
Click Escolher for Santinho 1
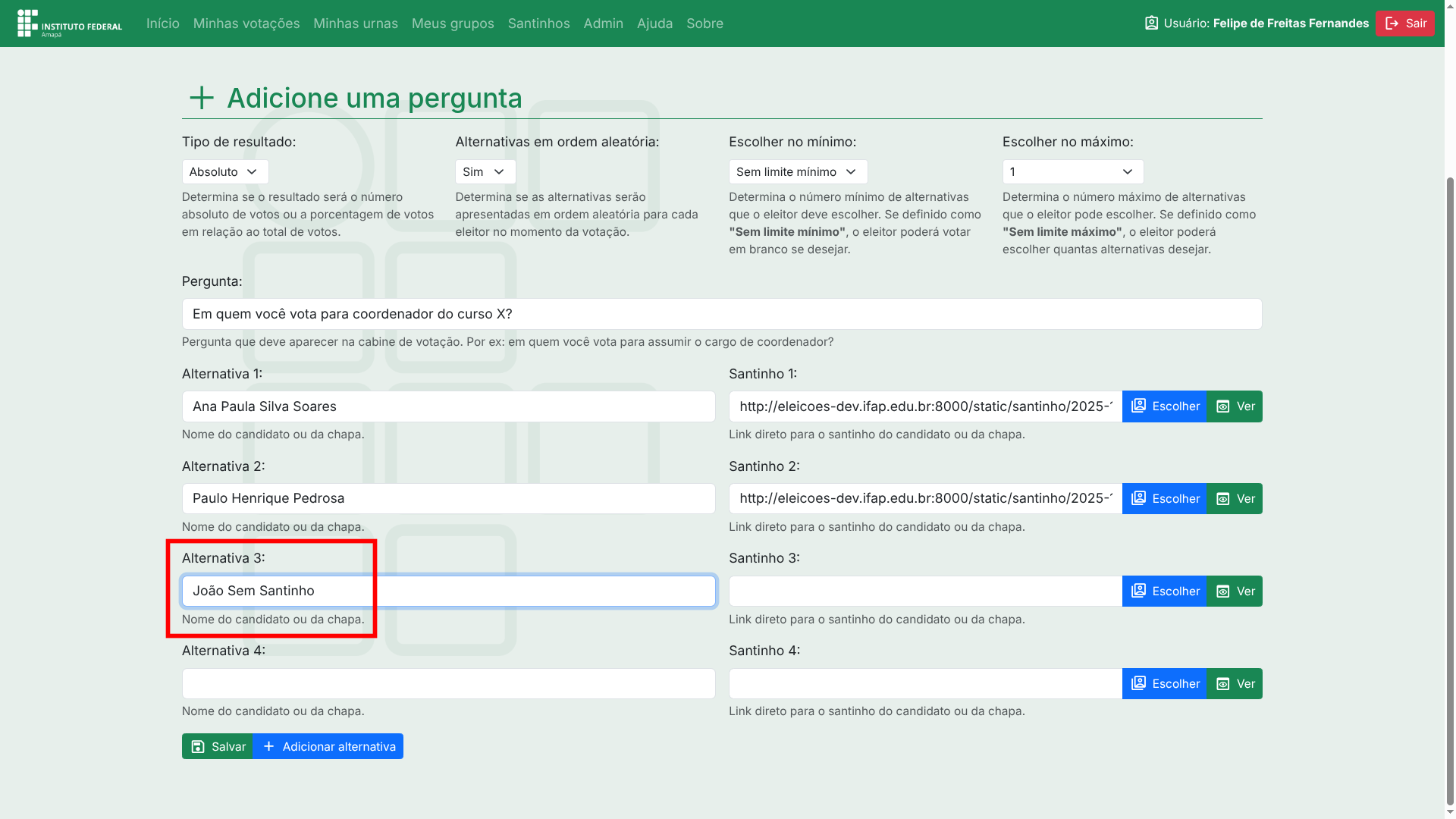[1164, 406]
